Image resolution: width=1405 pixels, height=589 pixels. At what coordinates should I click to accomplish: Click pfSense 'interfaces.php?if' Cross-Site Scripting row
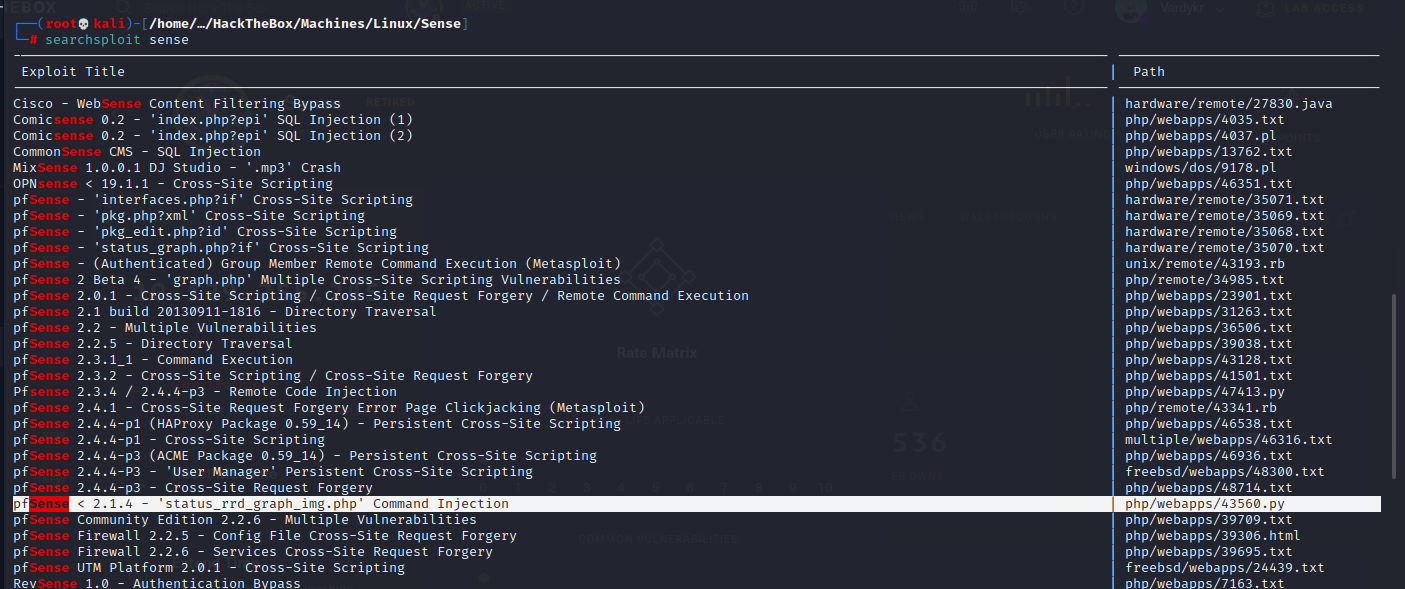coord(213,200)
